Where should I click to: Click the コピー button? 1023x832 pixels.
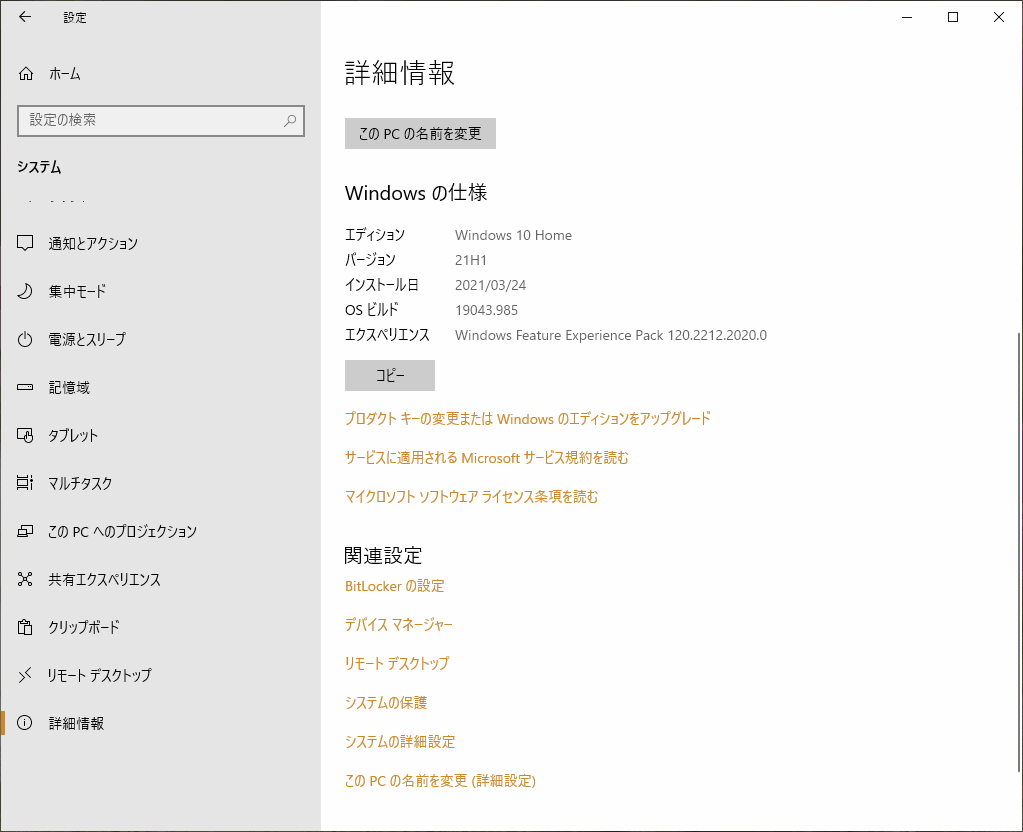pos(389,375)
